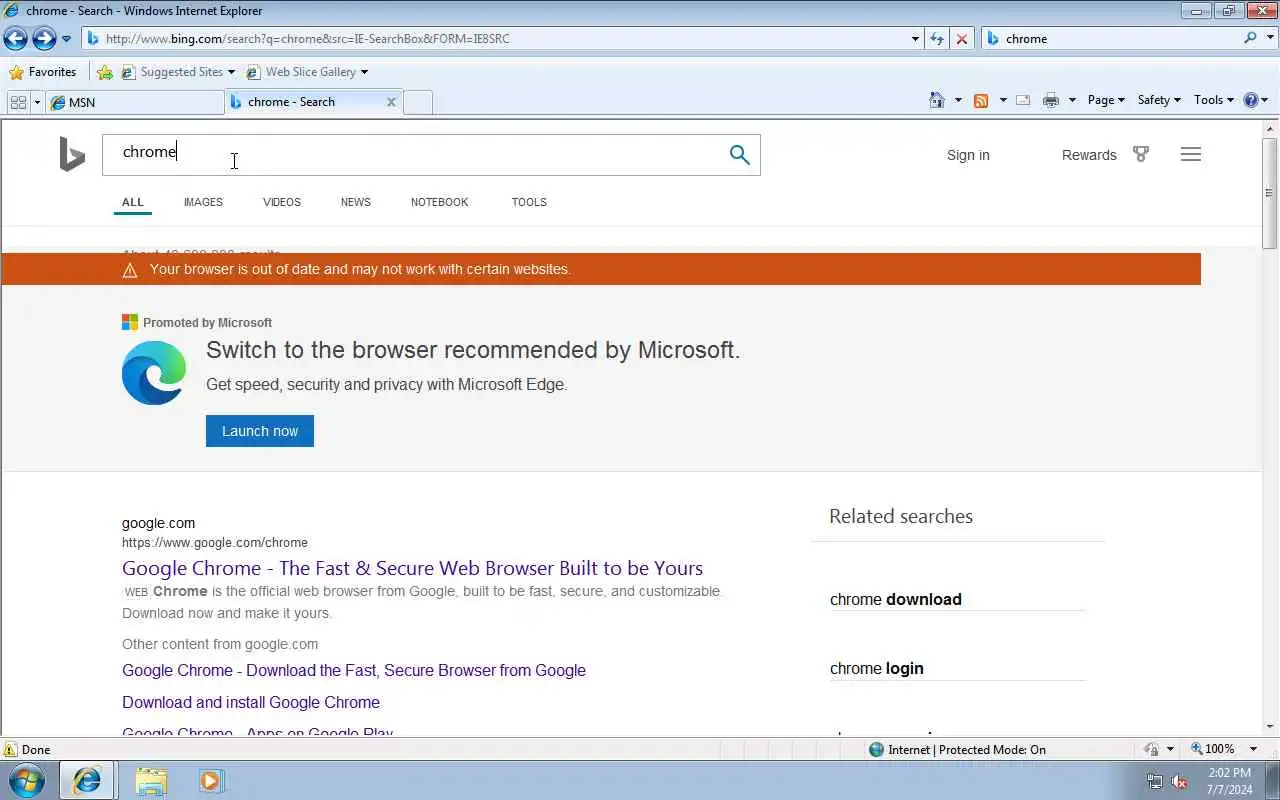Stop loading with the red X icon
The width and height of the screenshot is (1280, 800).
(x=962, y=39)
